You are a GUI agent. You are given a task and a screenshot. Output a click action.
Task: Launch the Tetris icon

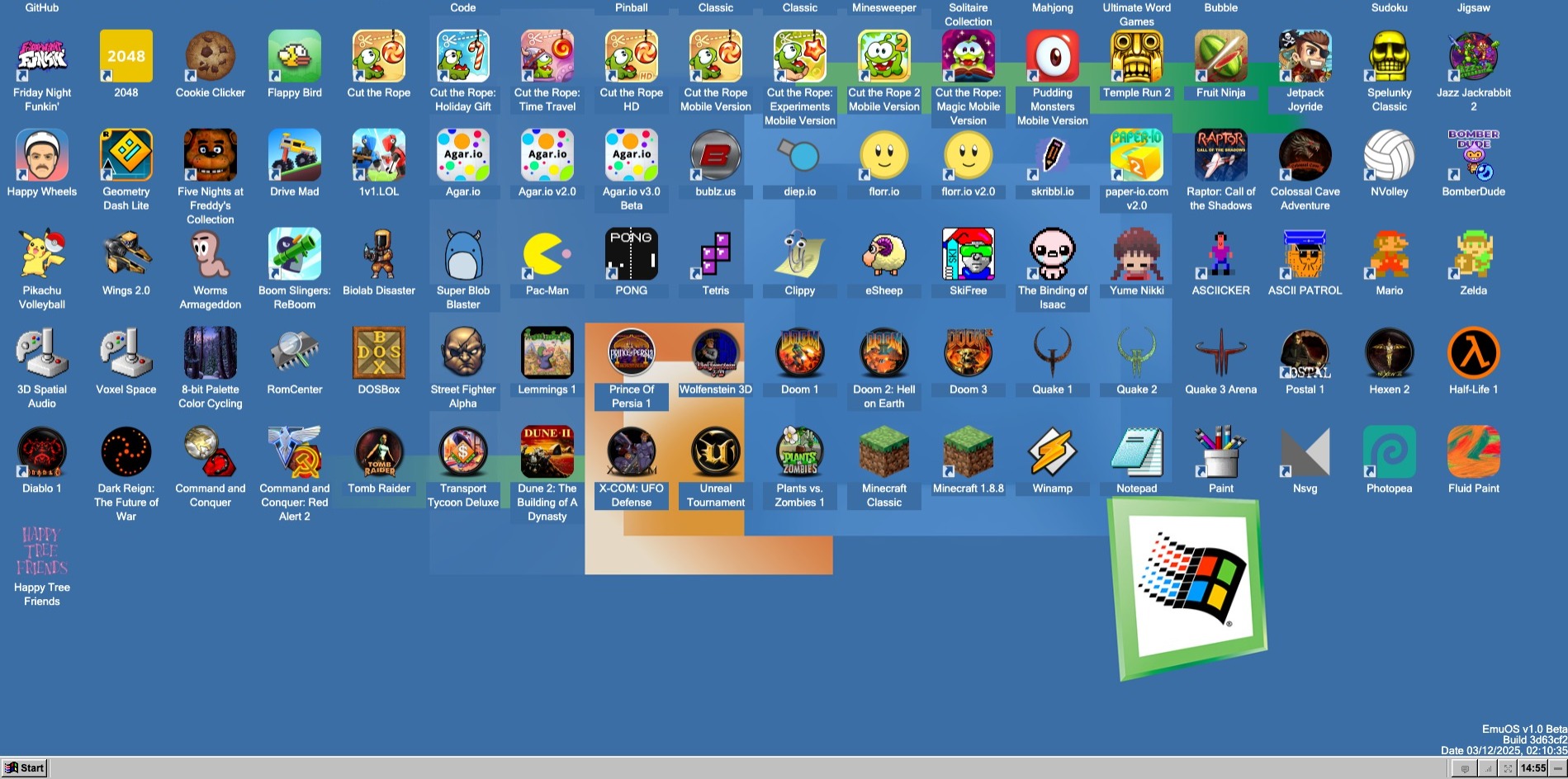[x=716, y=254]
